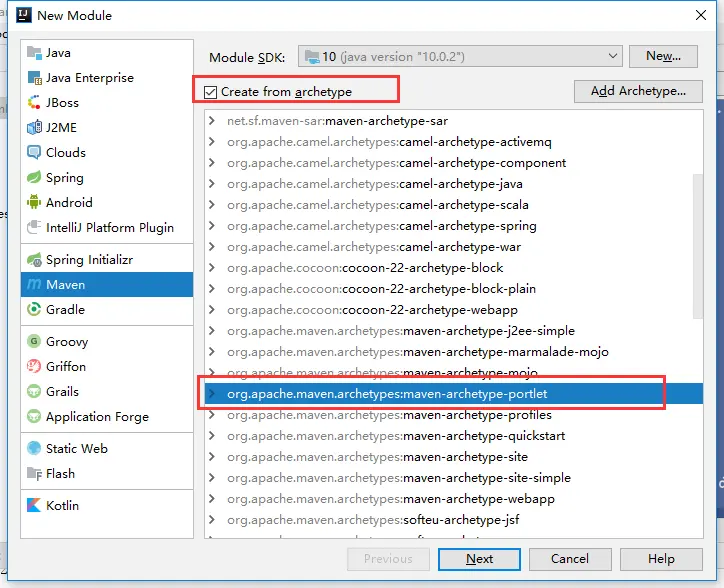The width and height of the screenshot is (724, 588).
Task: Select cocoon-22-archetype-webapp row
Action: coord(453,310)
